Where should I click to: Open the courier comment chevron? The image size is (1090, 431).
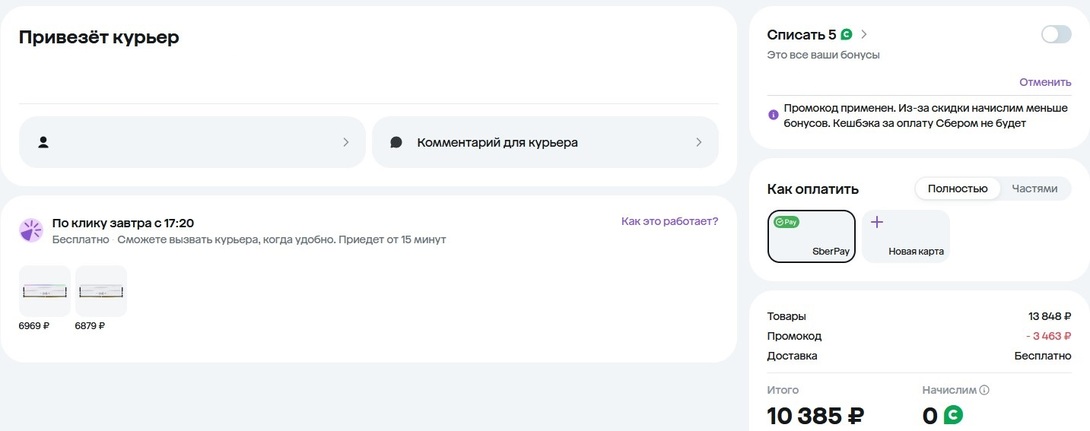click(x=699, y=142)
